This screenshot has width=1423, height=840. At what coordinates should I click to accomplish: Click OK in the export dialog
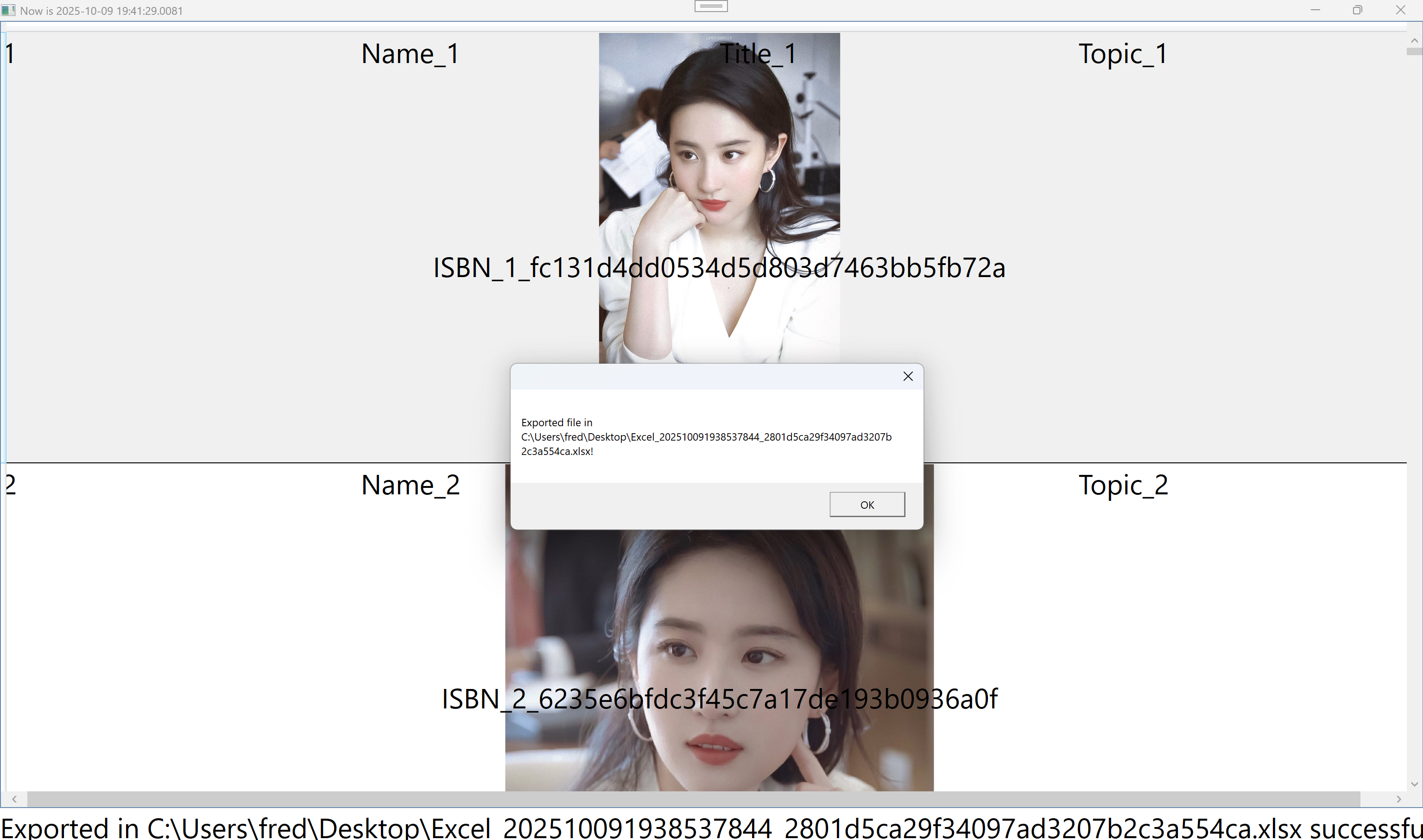866,505
